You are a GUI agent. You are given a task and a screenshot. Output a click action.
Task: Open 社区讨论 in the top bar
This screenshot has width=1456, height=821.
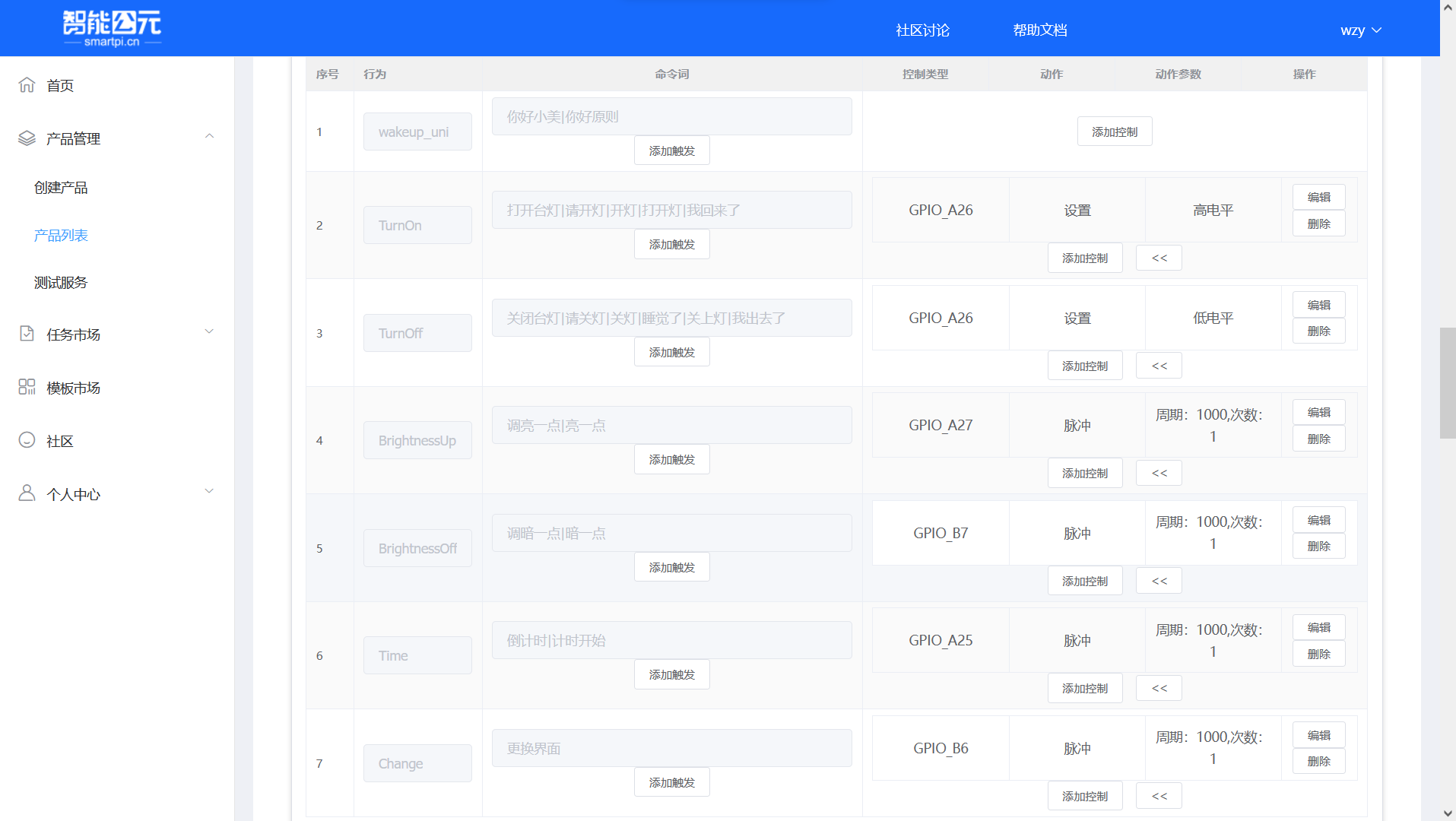pos(922,30)
